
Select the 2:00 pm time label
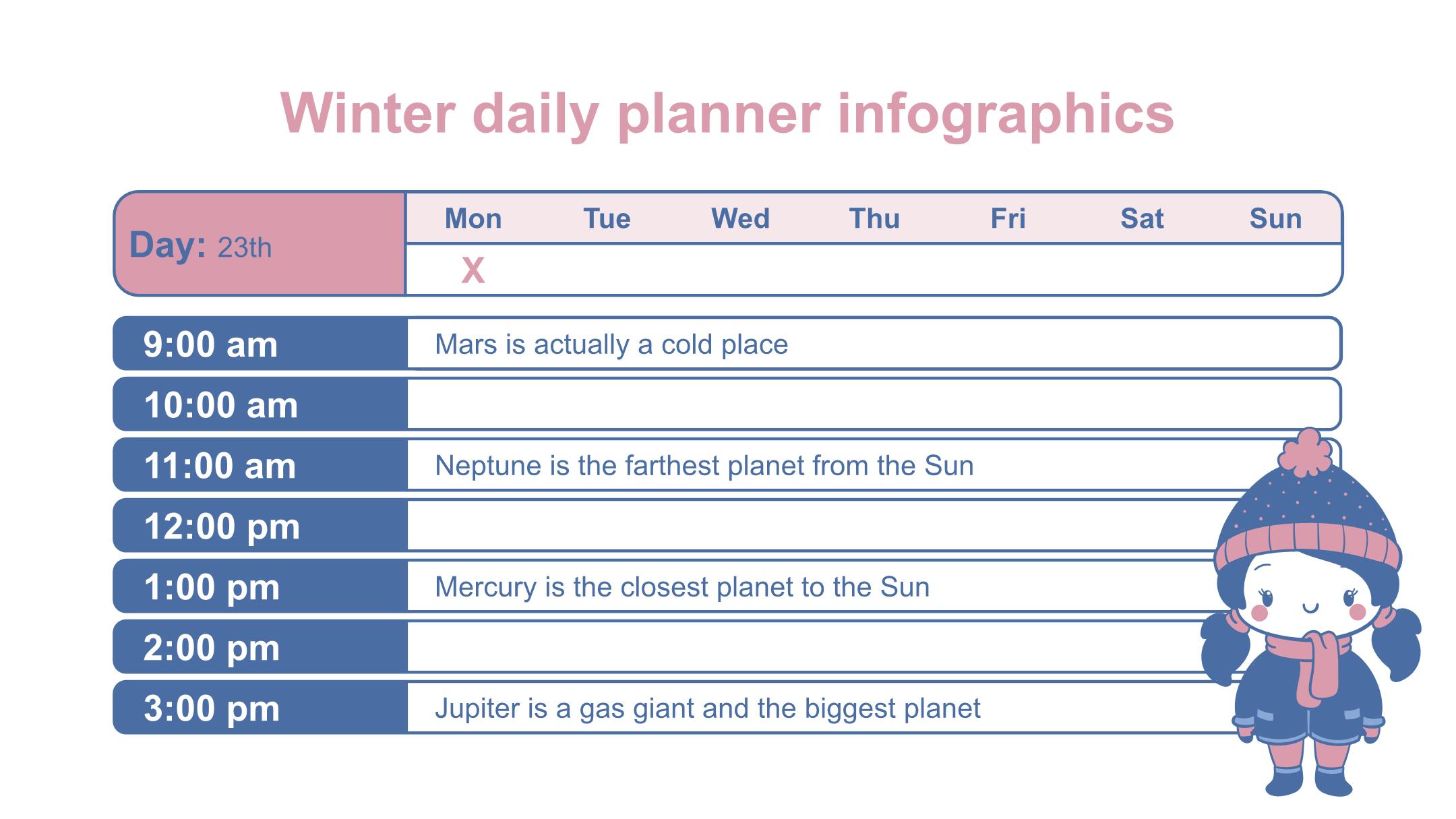coord(212,648)
